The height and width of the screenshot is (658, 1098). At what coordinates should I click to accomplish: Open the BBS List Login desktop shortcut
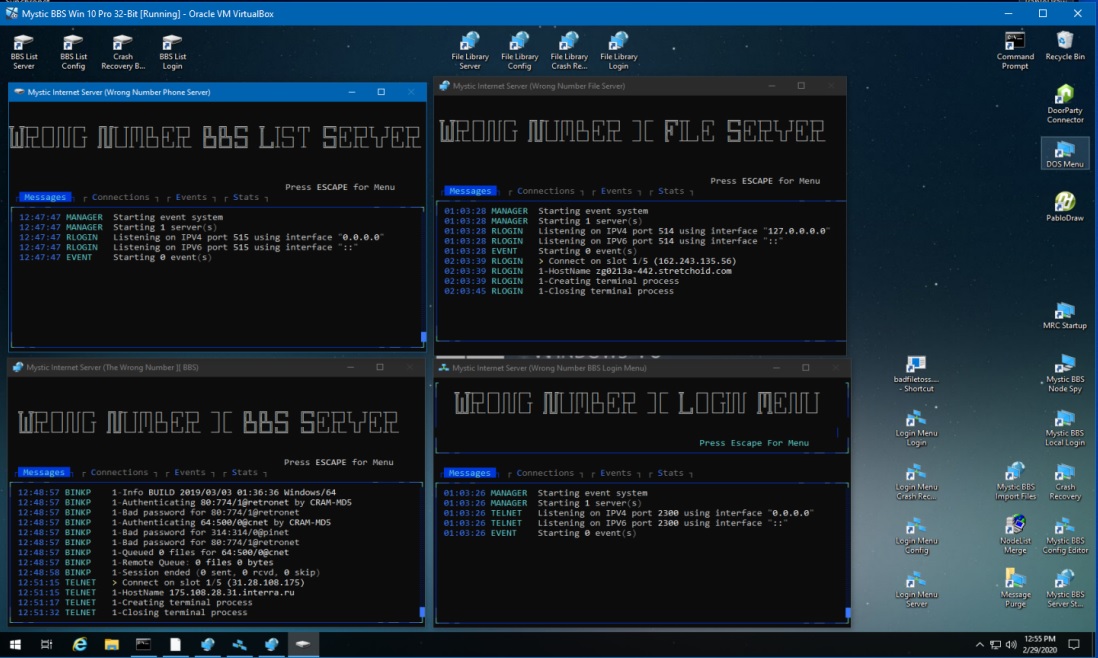click(x=172, y=52)
